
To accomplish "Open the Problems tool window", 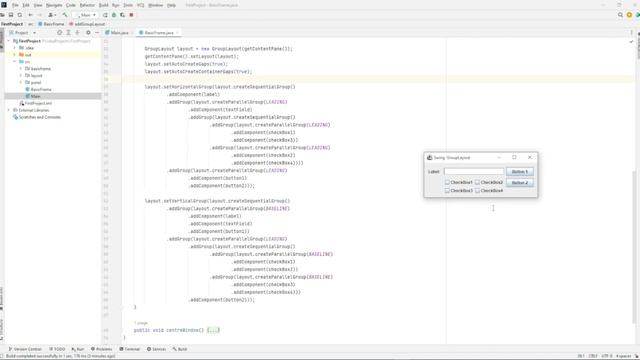I will [x=102, y=349].
